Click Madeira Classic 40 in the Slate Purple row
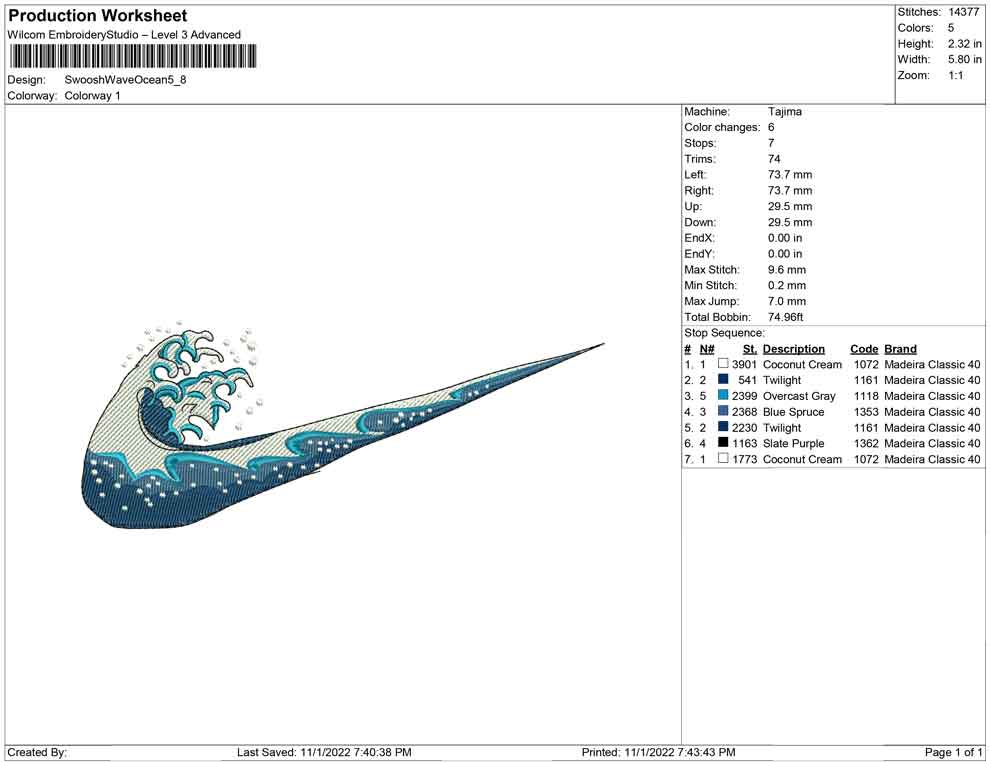990x762 pixels. [x=932, y=443]
